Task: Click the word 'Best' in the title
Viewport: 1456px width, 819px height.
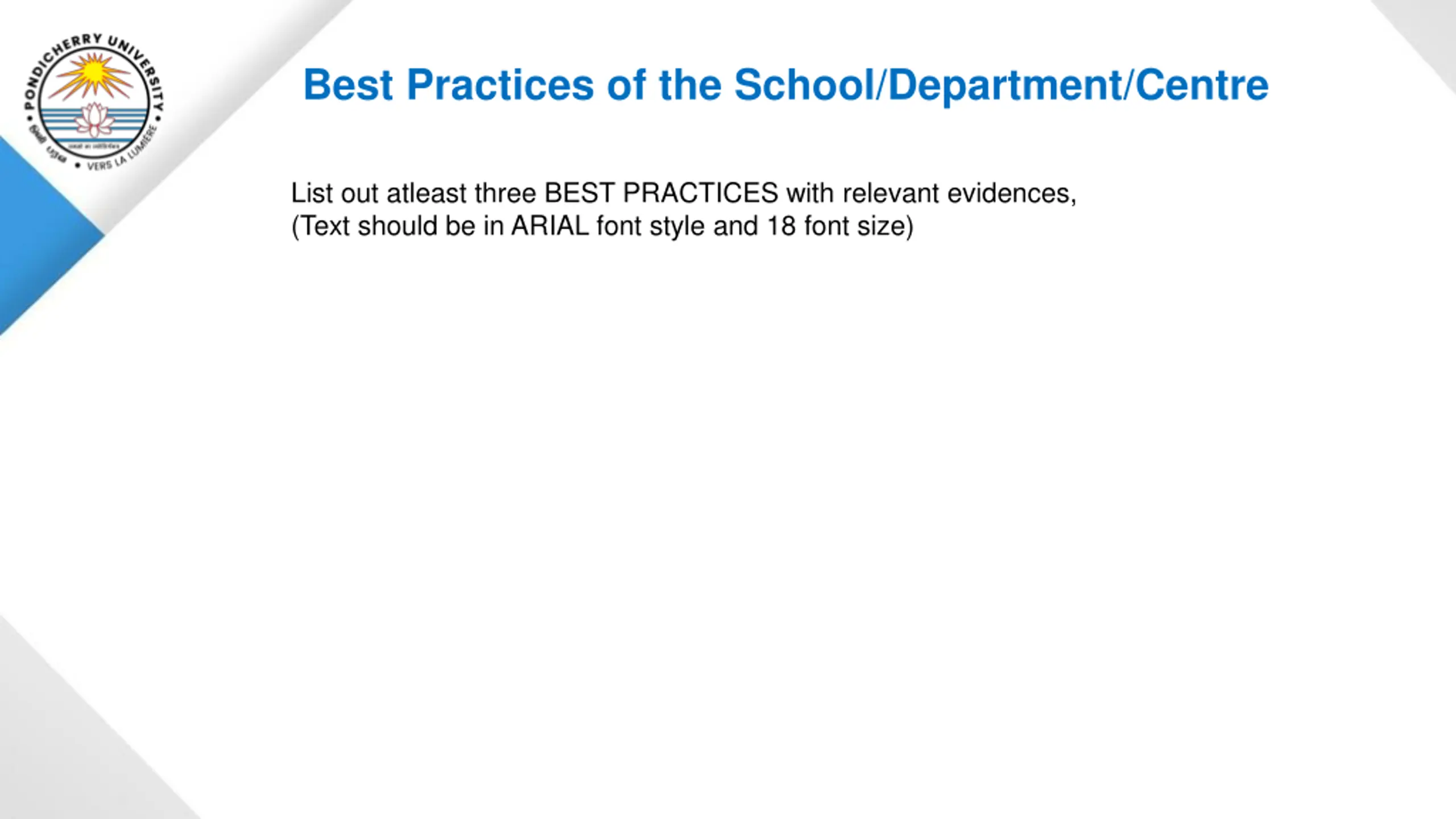Action: point(348,85)
